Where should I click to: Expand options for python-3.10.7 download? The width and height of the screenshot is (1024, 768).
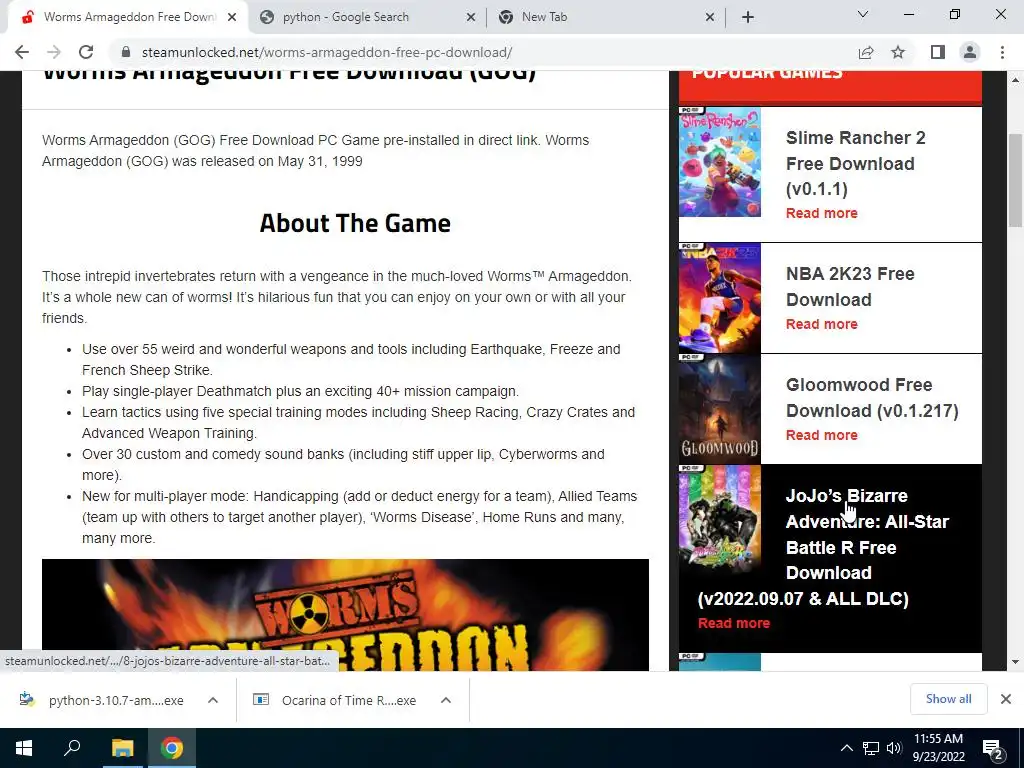(213, 700)
